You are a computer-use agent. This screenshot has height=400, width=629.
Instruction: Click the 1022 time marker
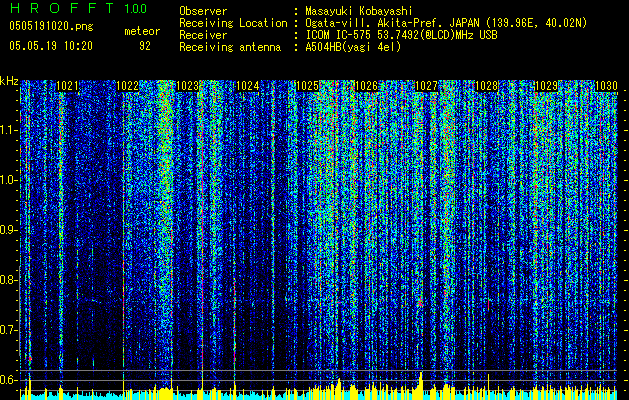click(x=128, y=86)
